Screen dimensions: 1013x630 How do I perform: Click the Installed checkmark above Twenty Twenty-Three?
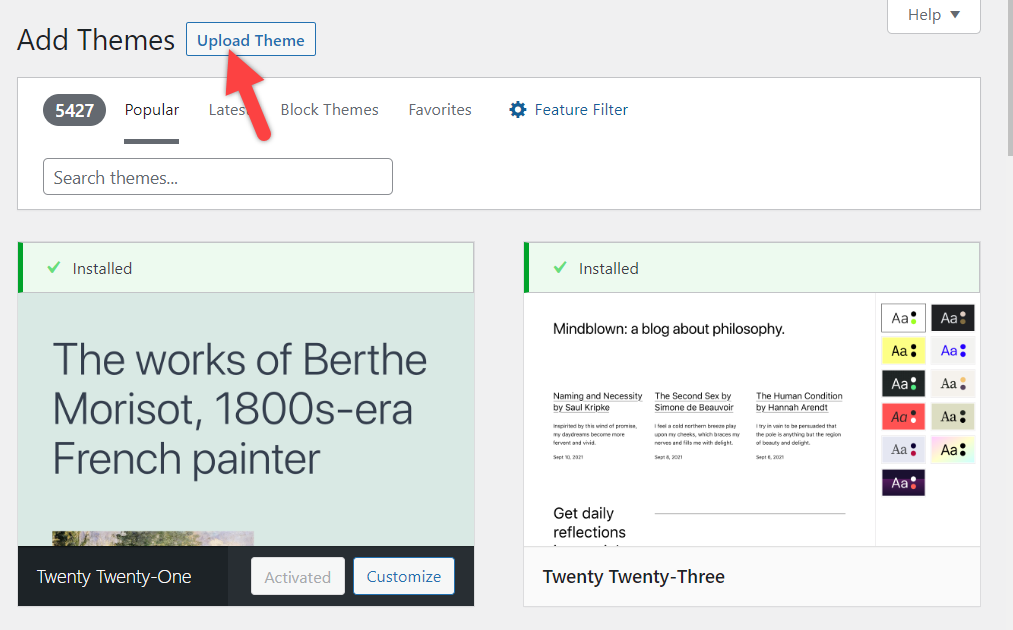pos(560,268)
